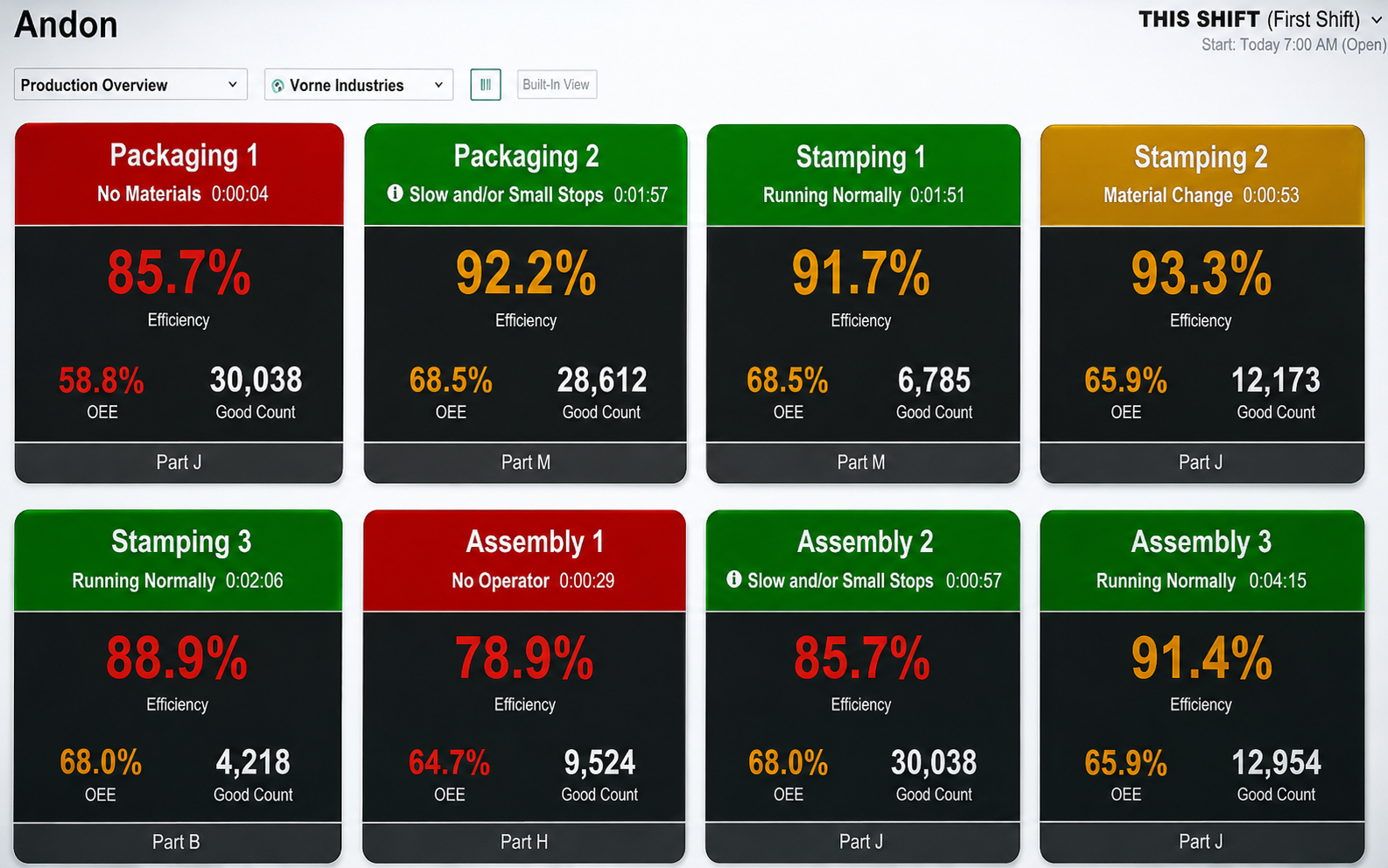
Task: Open the Stamping 3 tile header
Action: [179, 560]
